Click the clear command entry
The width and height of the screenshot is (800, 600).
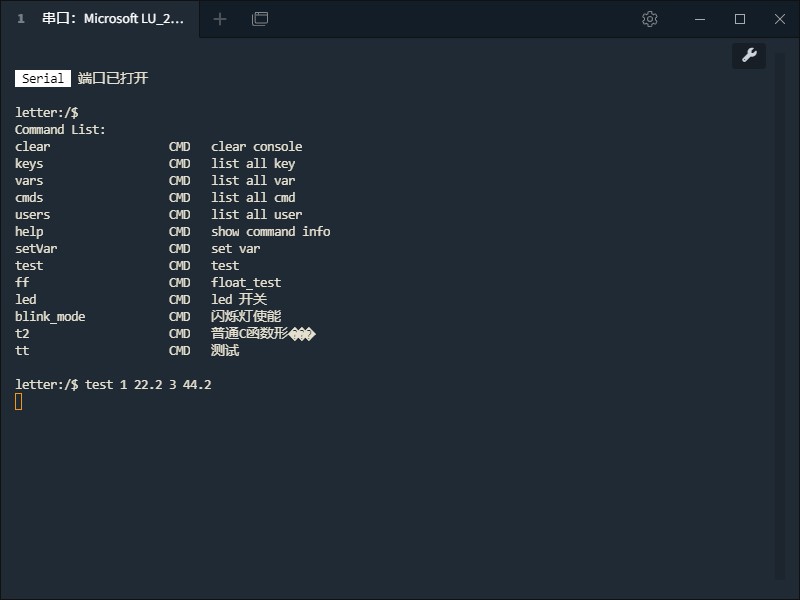click(32, 146)
